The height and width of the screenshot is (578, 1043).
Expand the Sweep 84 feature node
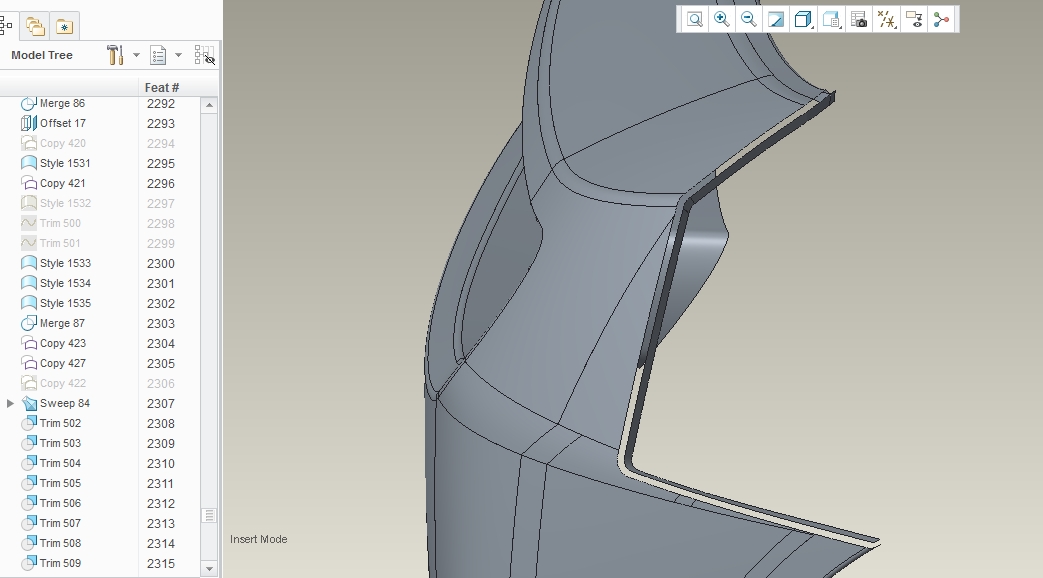10,403
